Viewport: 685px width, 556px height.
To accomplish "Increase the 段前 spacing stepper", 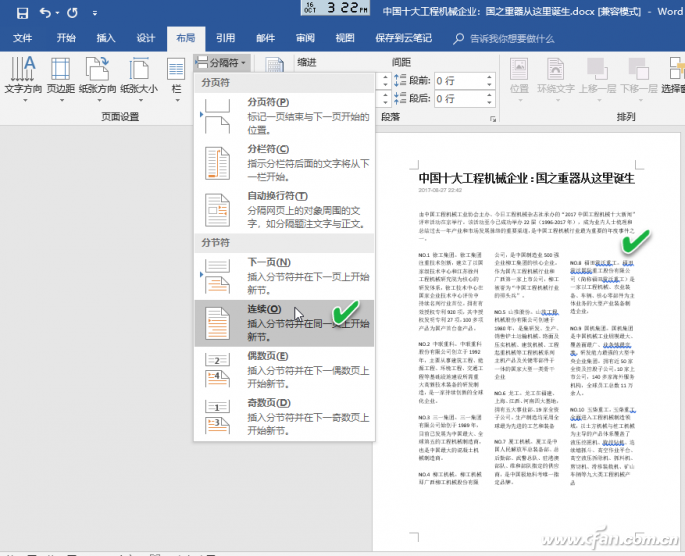I will point(489,77).
